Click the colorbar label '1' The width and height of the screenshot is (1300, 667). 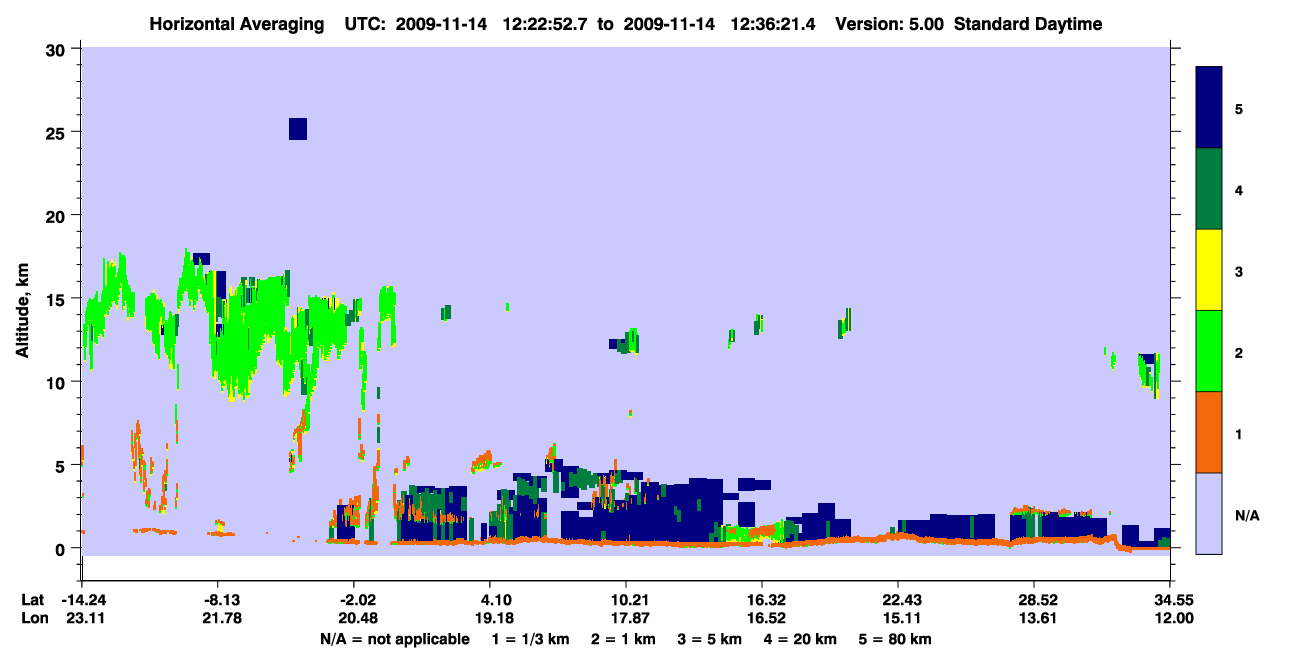coord(1239,434)
